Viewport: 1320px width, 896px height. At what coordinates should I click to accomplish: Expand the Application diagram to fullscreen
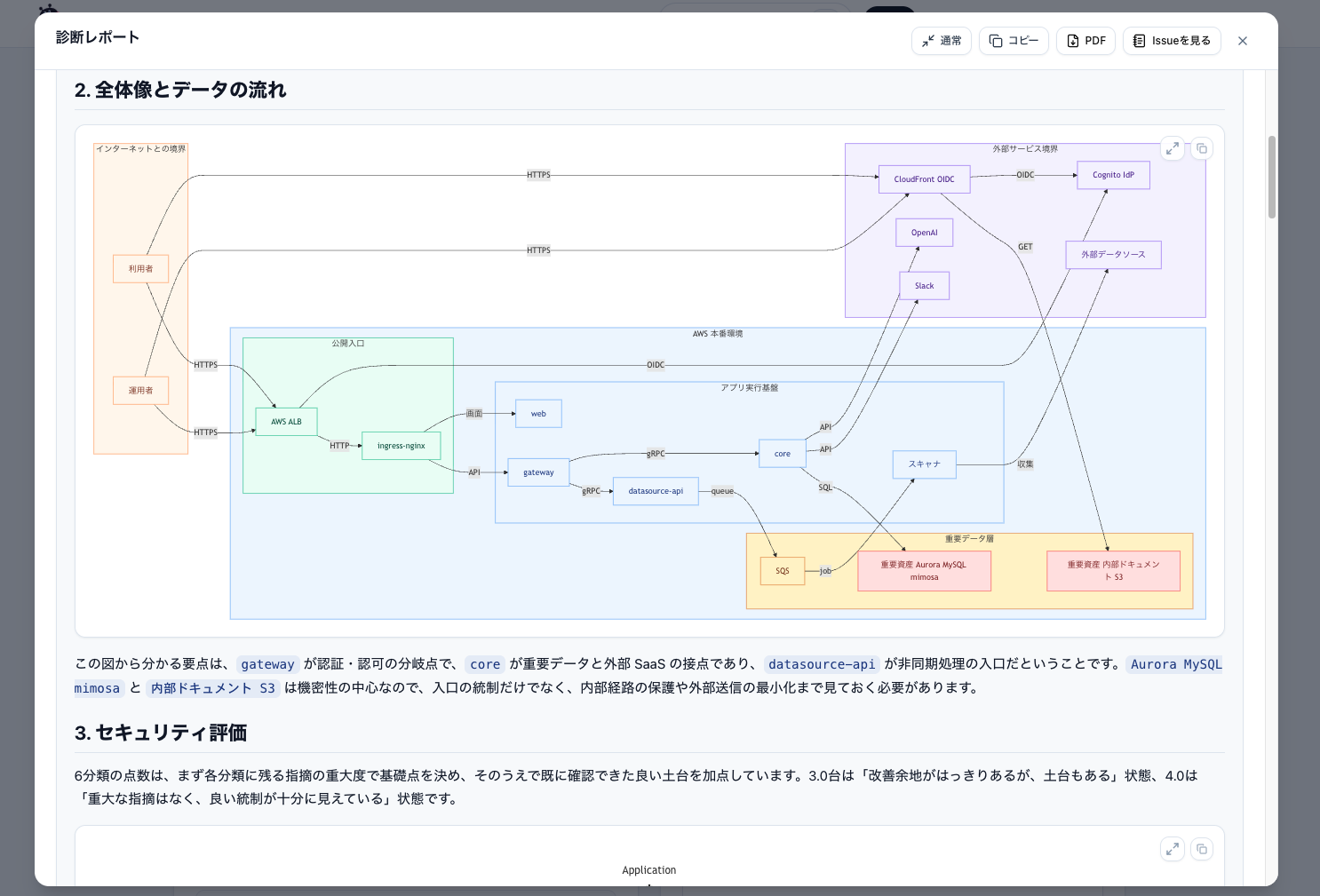click(x=1173, y=849)
